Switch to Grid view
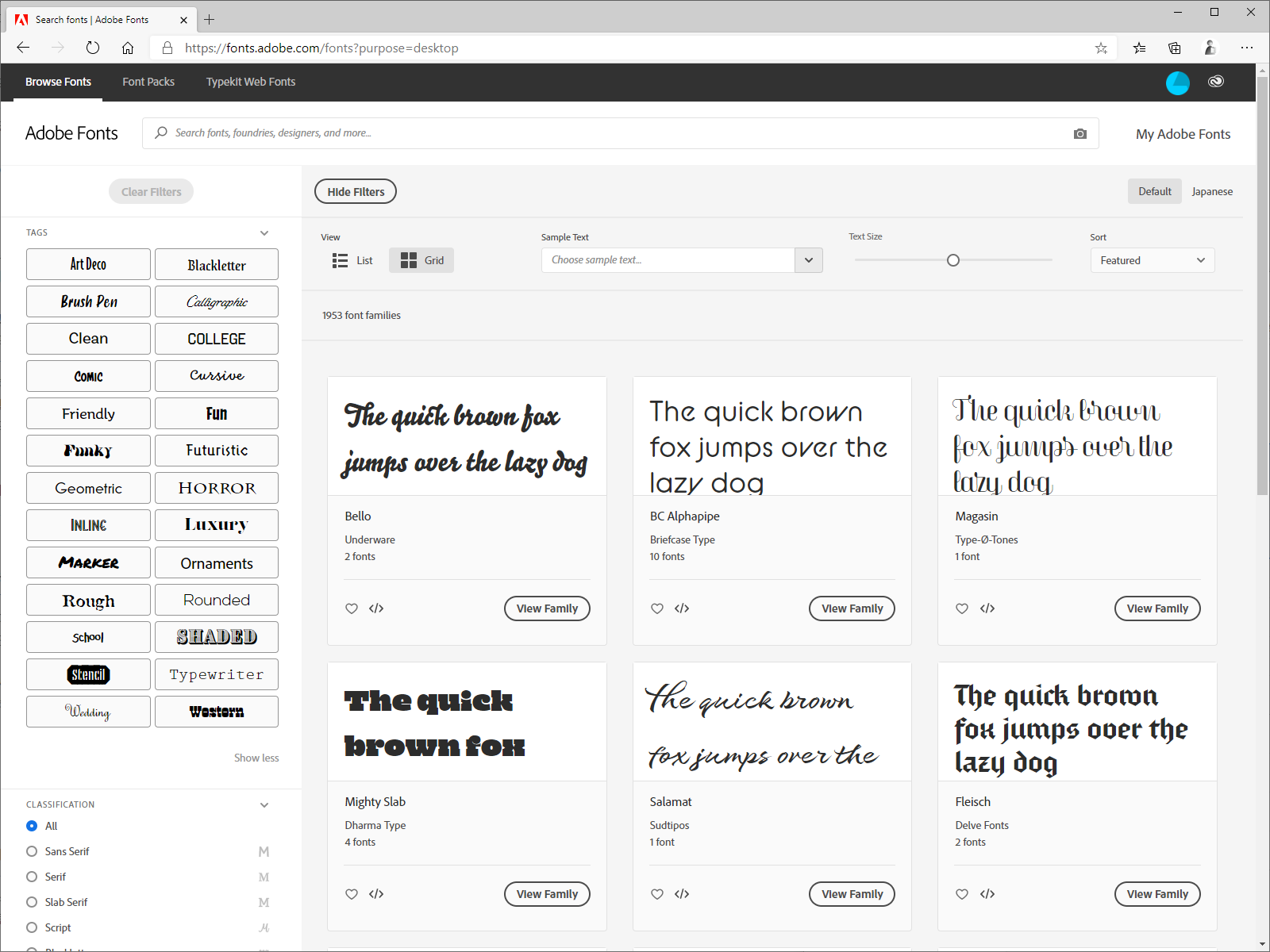 [421, 260]
